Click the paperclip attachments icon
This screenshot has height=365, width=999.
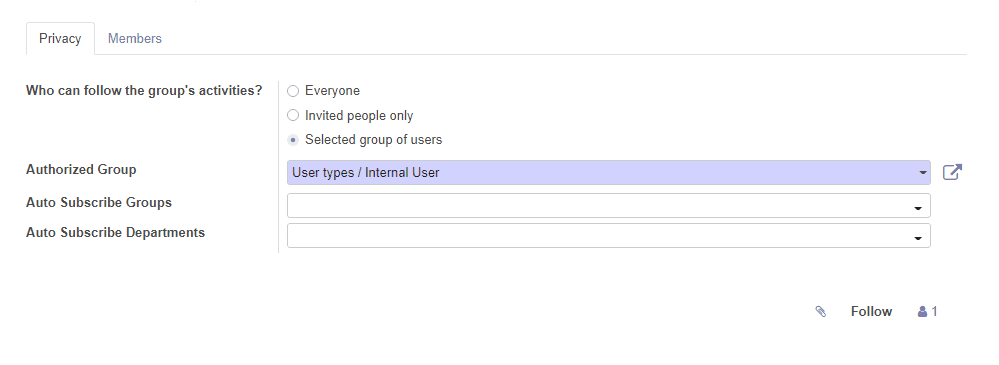821,311
